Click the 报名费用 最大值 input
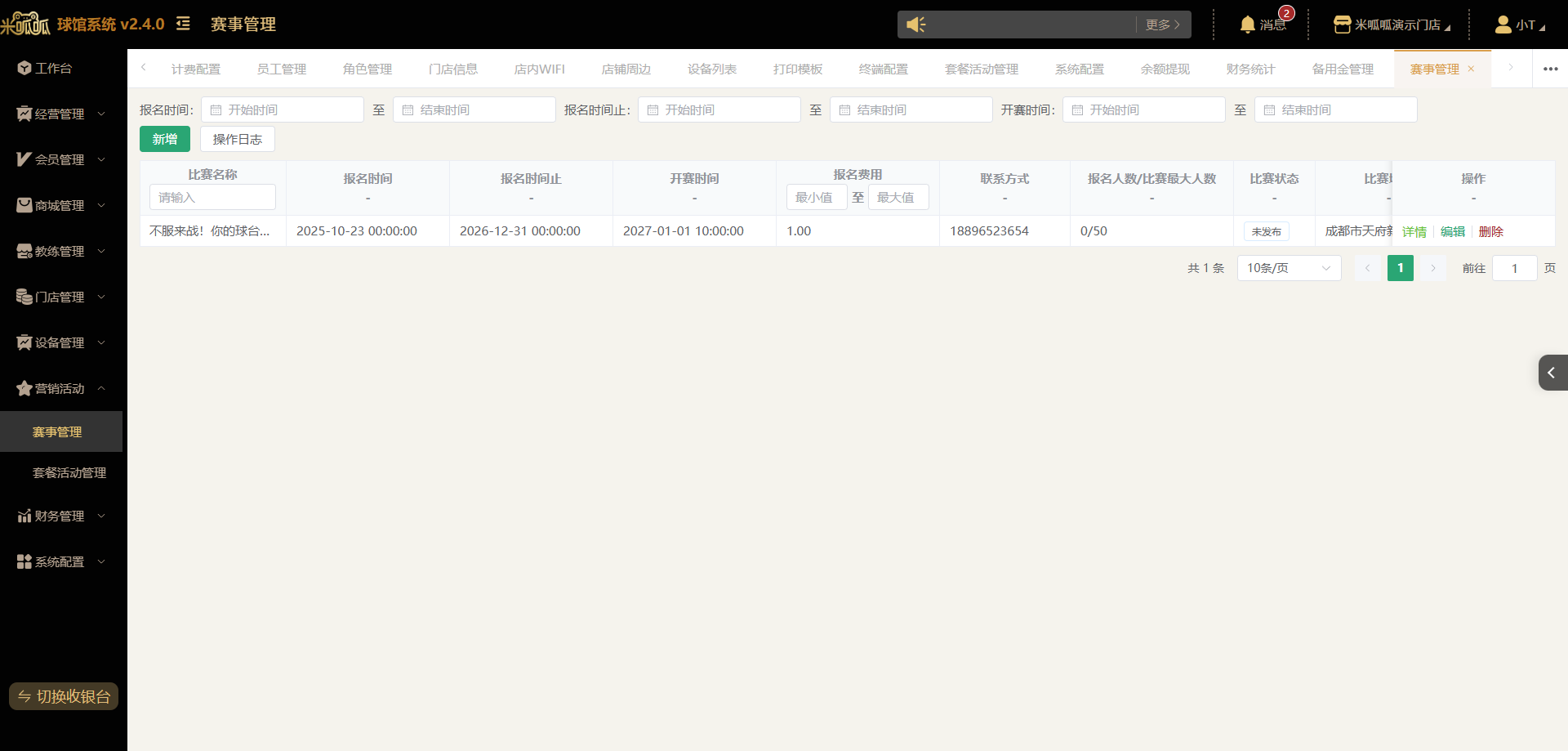Screen dimensions: 1568x751 click(898, 197)
